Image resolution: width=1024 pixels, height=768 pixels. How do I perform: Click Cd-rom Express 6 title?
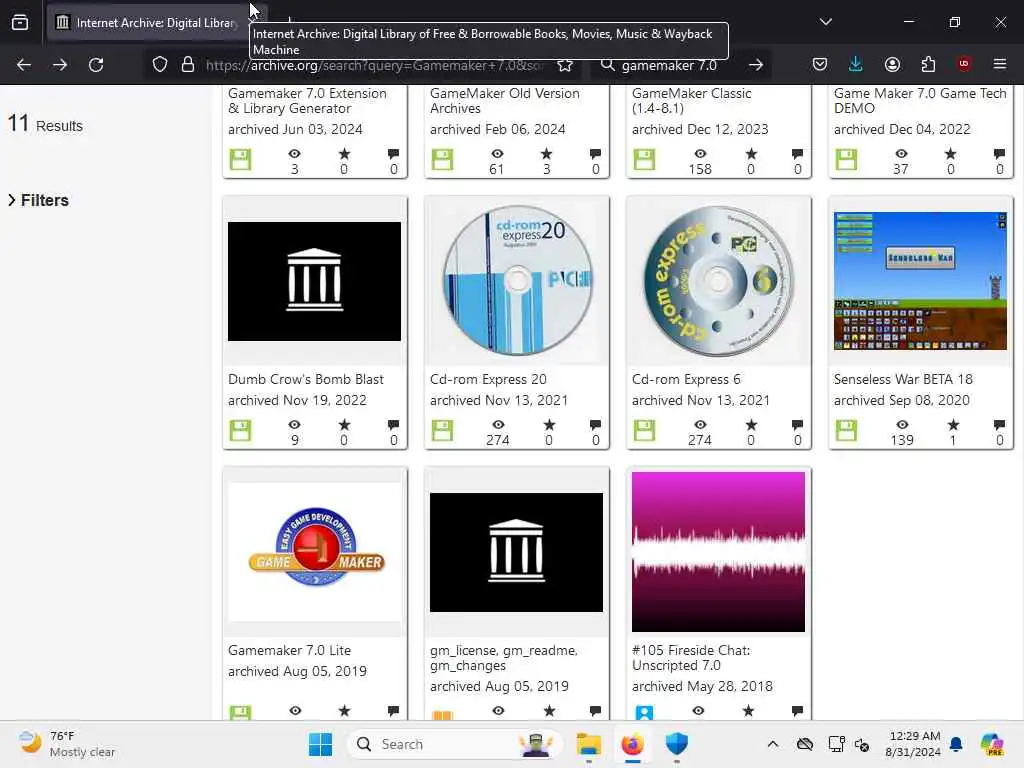686,379
